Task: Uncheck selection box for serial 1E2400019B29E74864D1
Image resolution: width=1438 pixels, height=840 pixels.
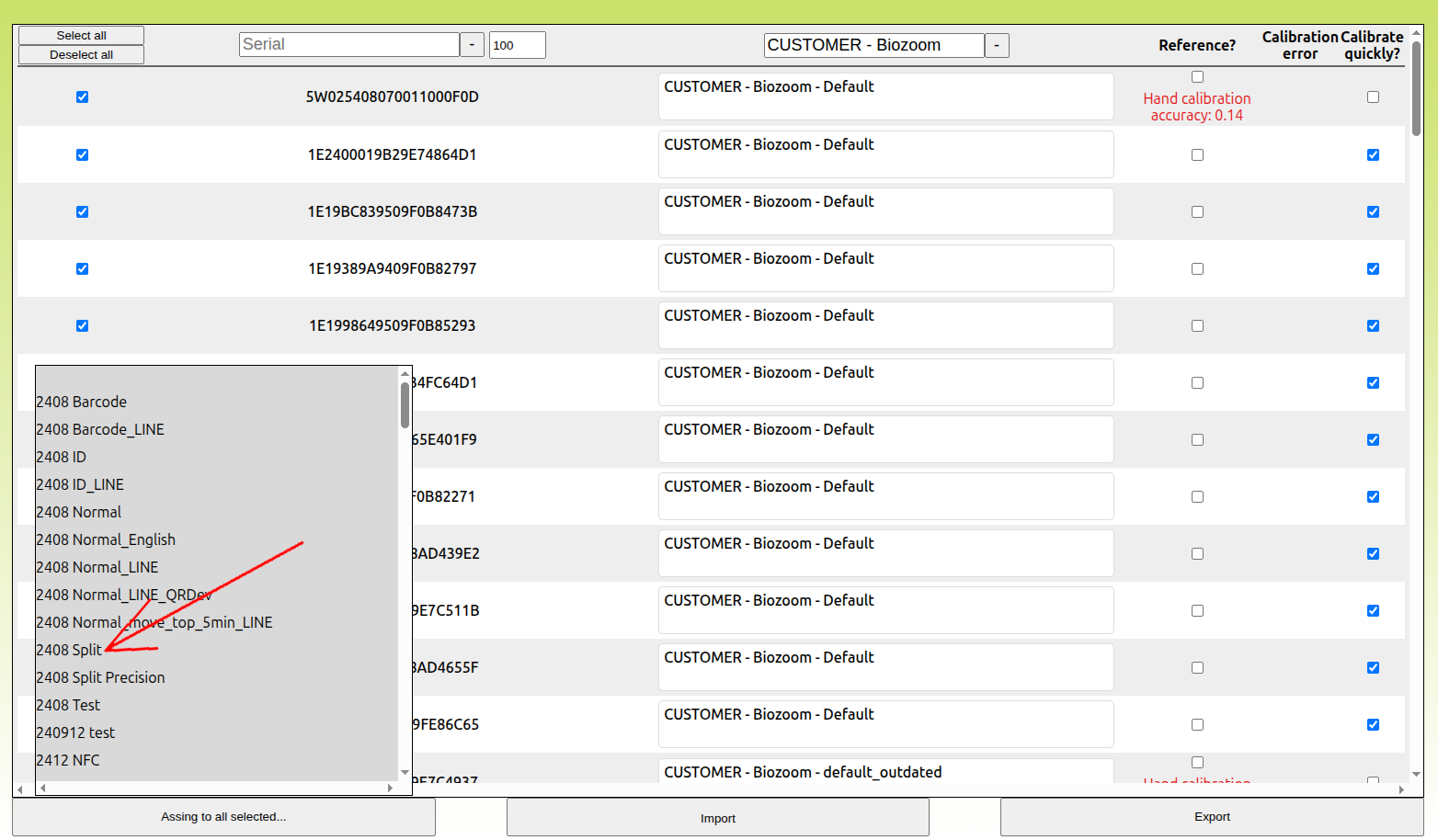Action: (x=82, y=154)
